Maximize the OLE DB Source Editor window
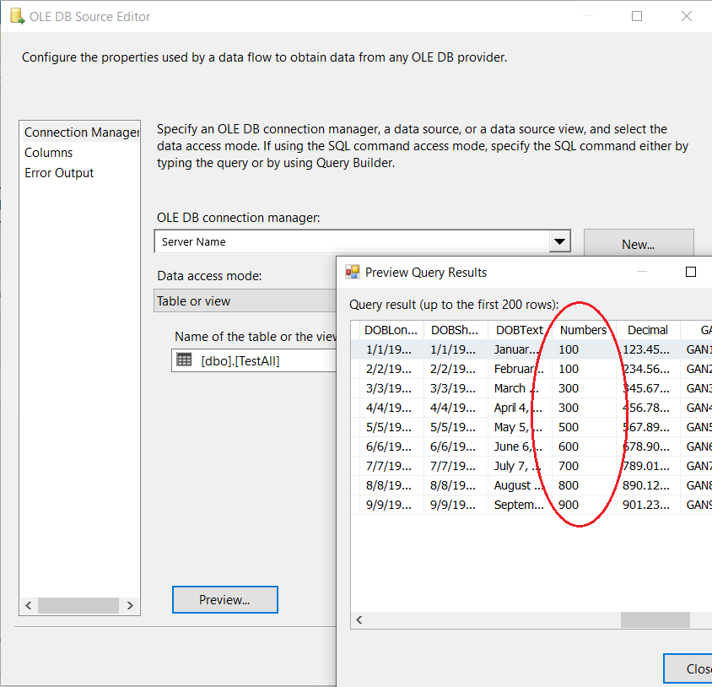Screen dimensions: 712x687 coord(637,17)
